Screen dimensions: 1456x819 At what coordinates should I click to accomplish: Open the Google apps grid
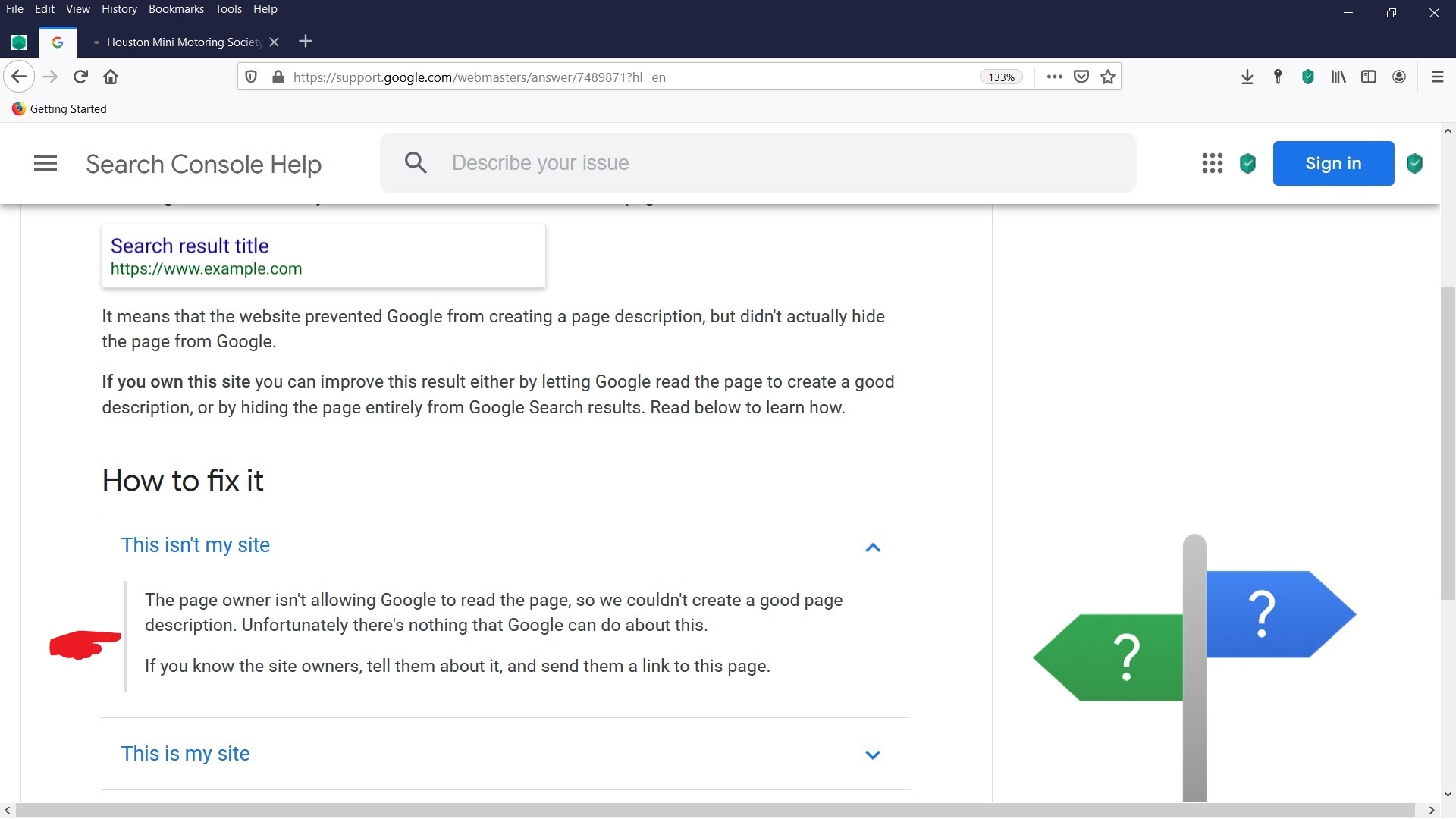(x=1212, y=163)
